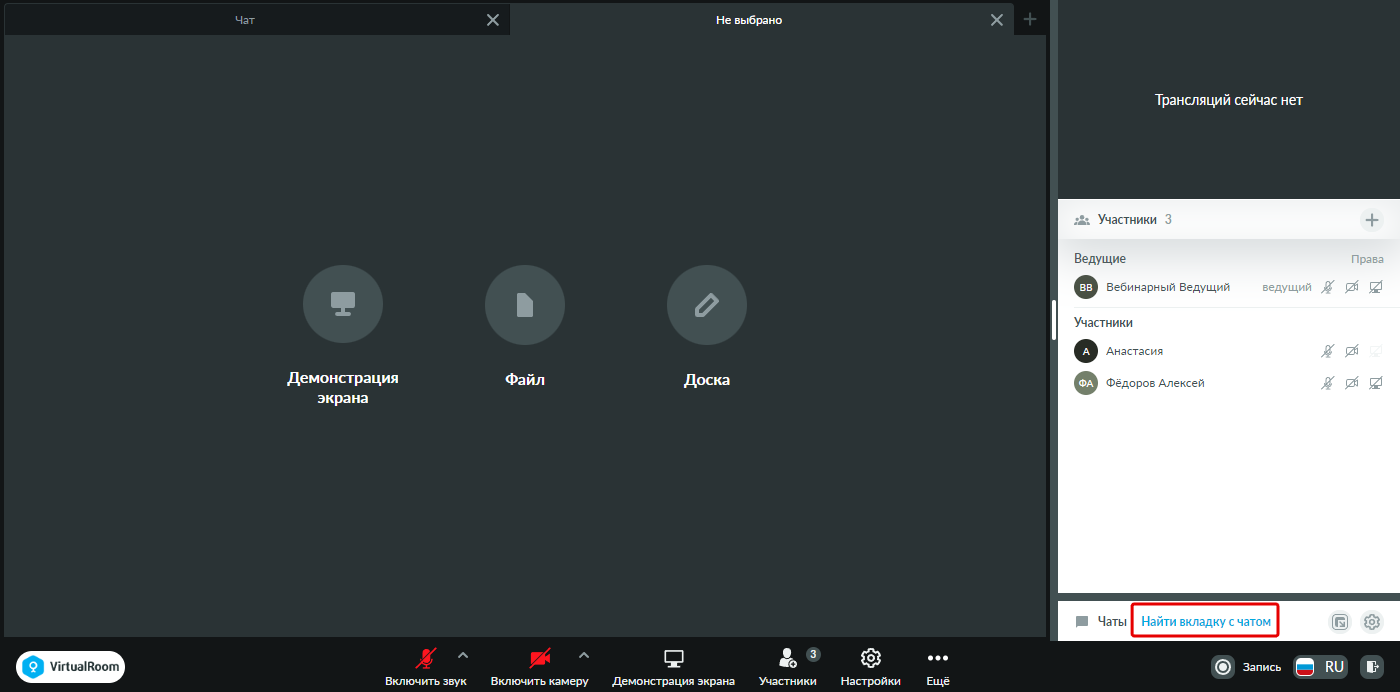
Task: Click Найти вкладку с чатом link
Action: (x=1206, y=621)
